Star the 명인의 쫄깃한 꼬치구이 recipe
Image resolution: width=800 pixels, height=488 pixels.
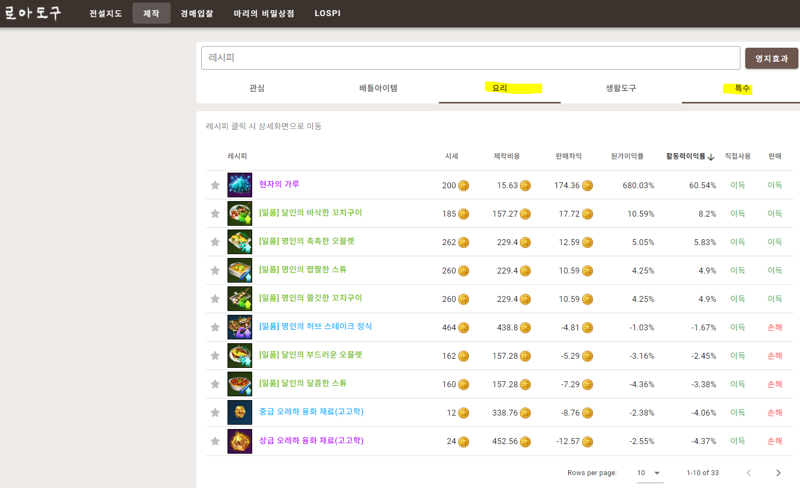tap(215, 299)
